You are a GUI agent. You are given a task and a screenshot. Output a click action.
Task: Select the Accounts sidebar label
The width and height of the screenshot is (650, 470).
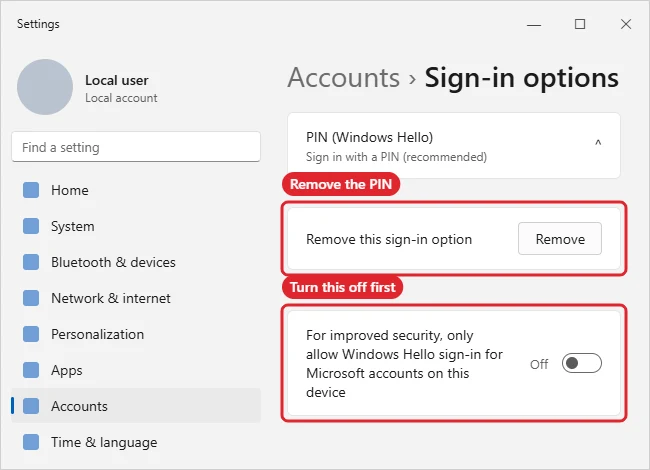click(79, 406)
